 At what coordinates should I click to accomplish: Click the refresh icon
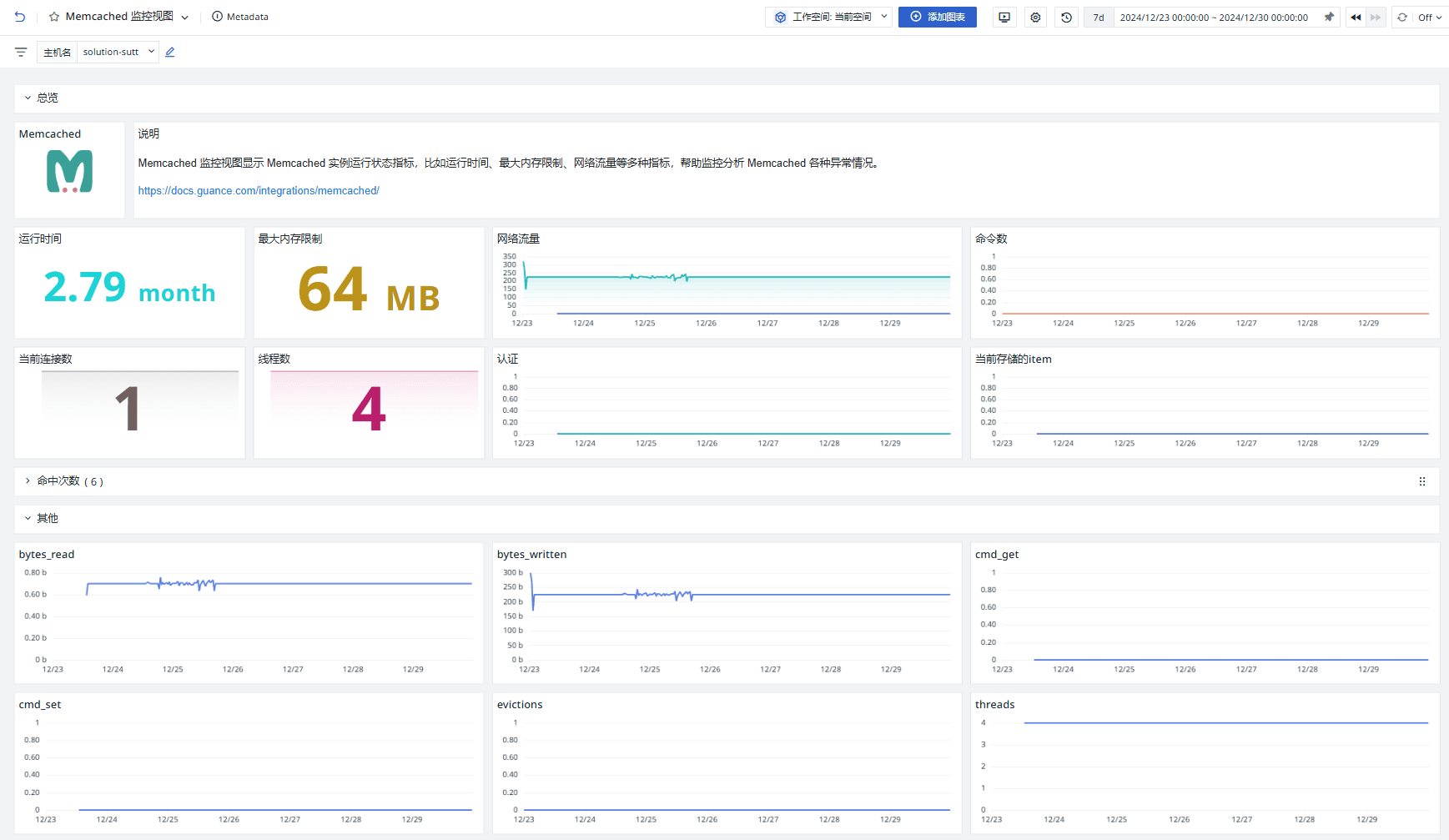[x=1402, y=17]
